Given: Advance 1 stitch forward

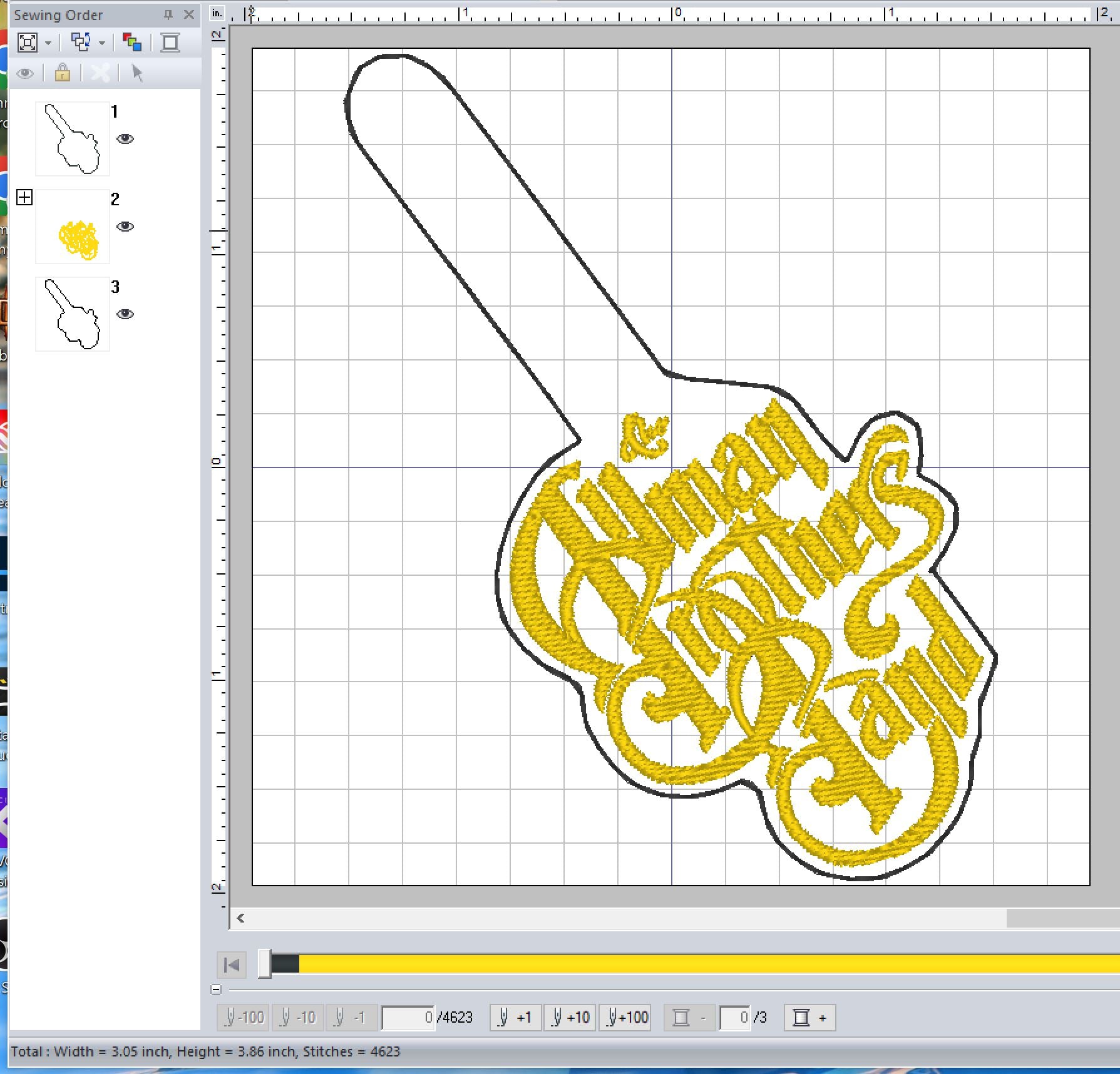Looking at the screenshot, I should point(515,1018).
